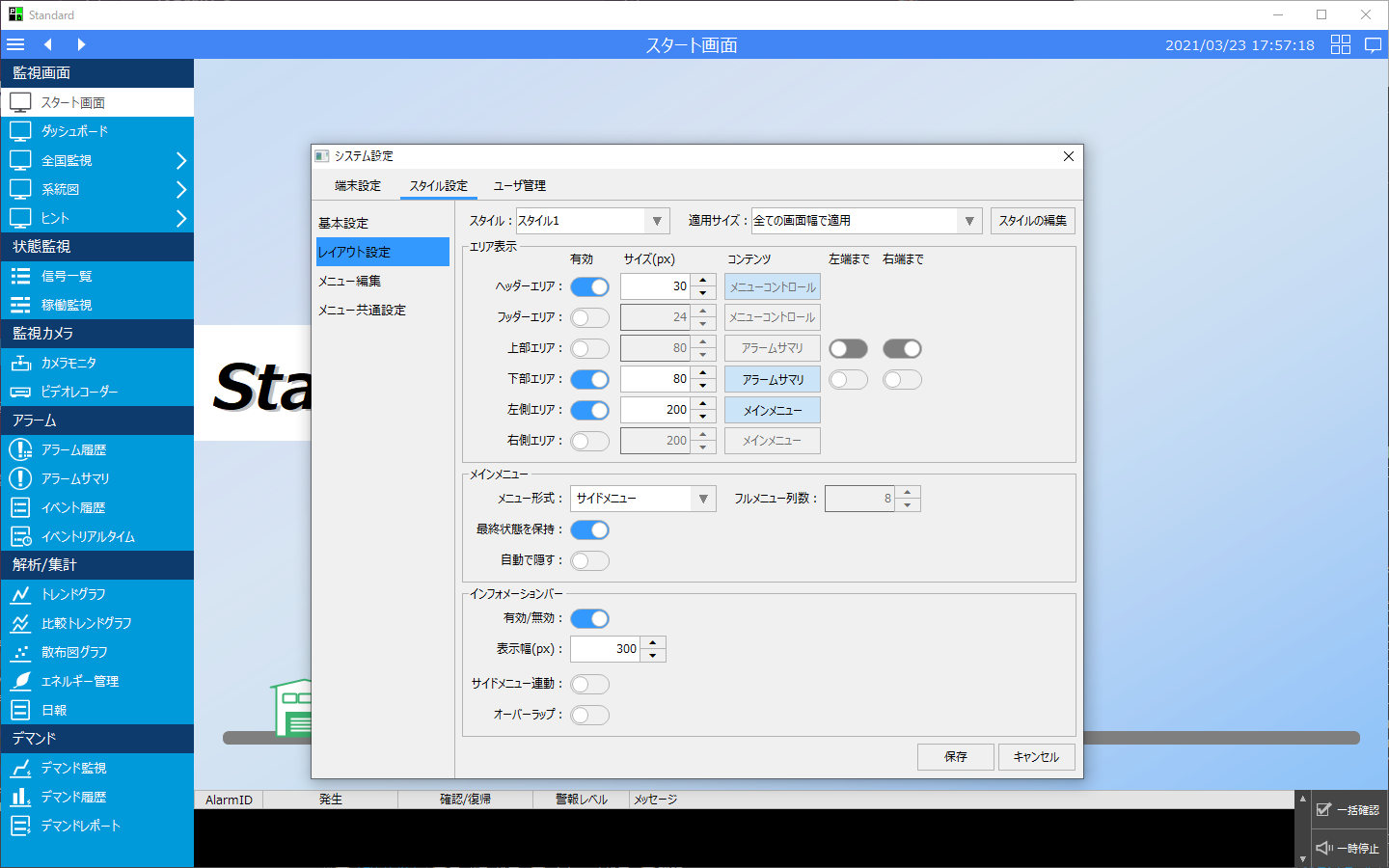Image resolution: width=1389 pixels, height=868 pixels.
Task: Toggle オーバーラップ switch
Action: coord(589,715)
